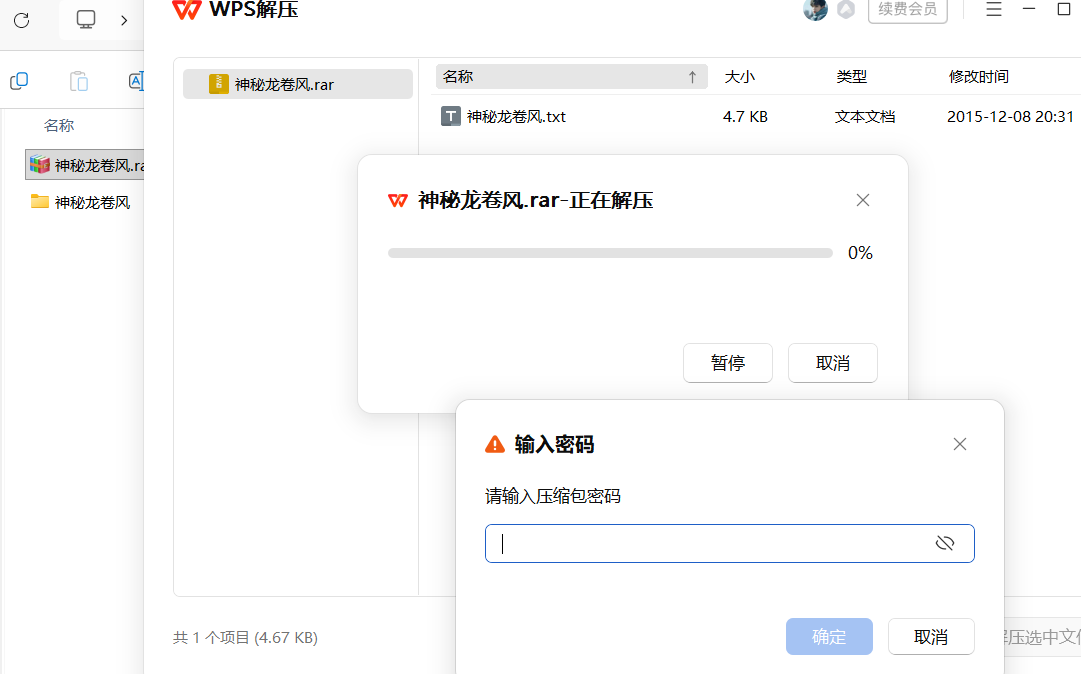Close the 正在解压 progress dialog

(862, 200)
